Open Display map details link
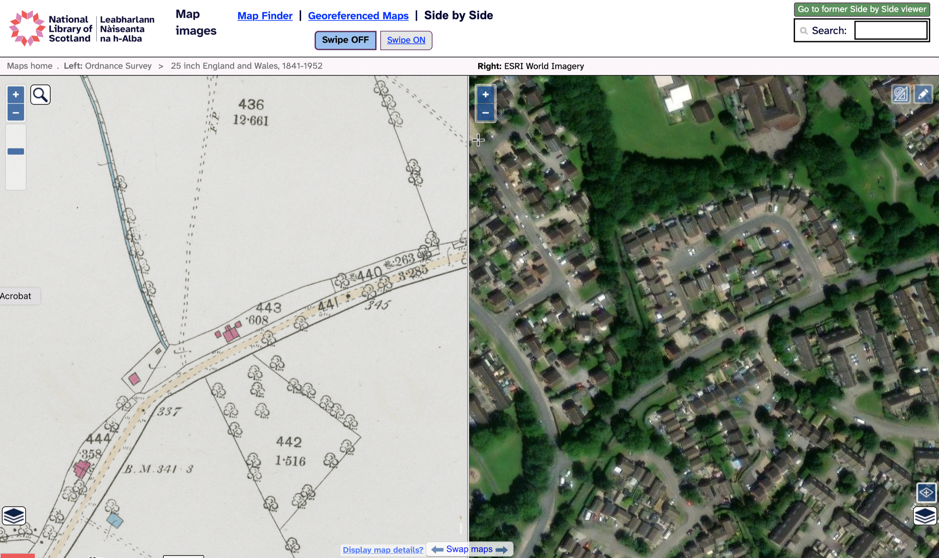This screenshot has height=558, width=939. pos(383,550)
